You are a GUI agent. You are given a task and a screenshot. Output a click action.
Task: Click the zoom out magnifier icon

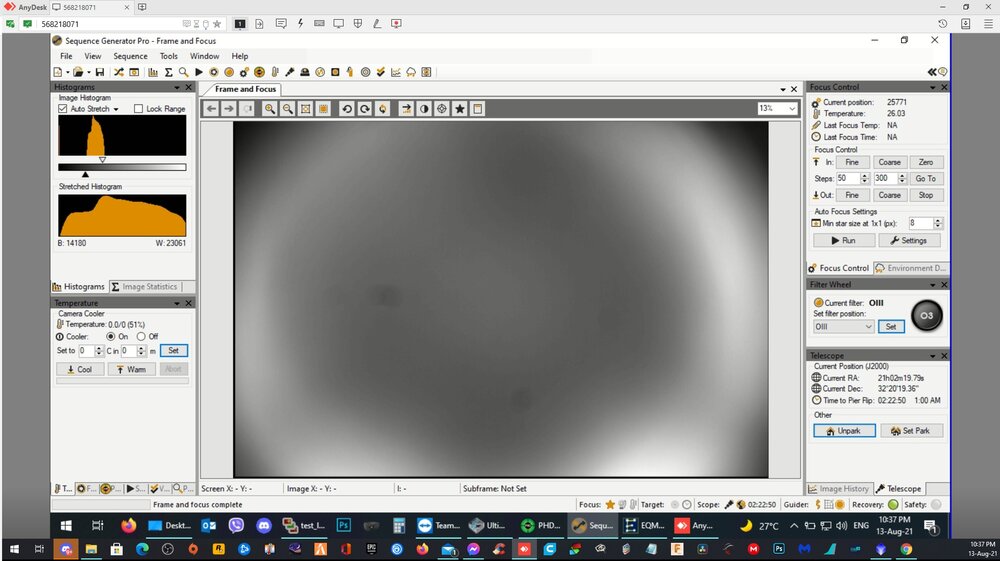[x=288, y=109]
